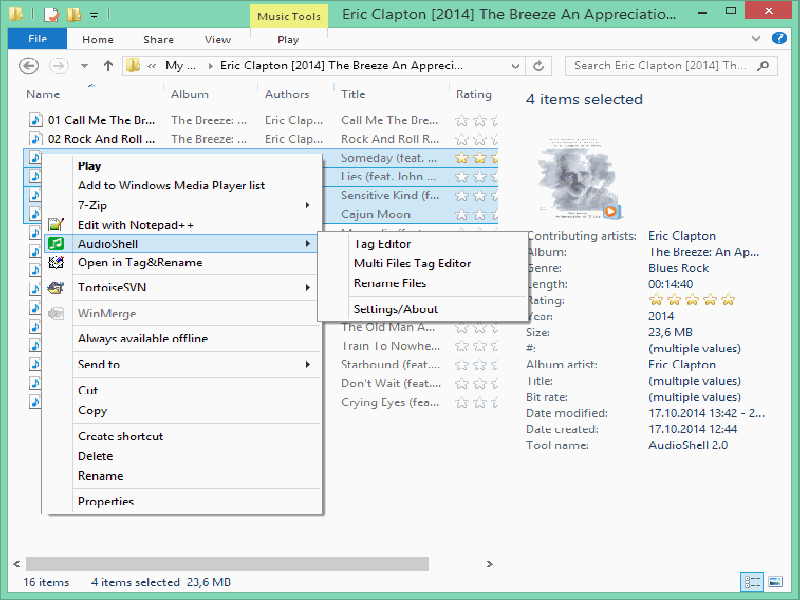Click the New folder quick access icon

tap(74, 14)
